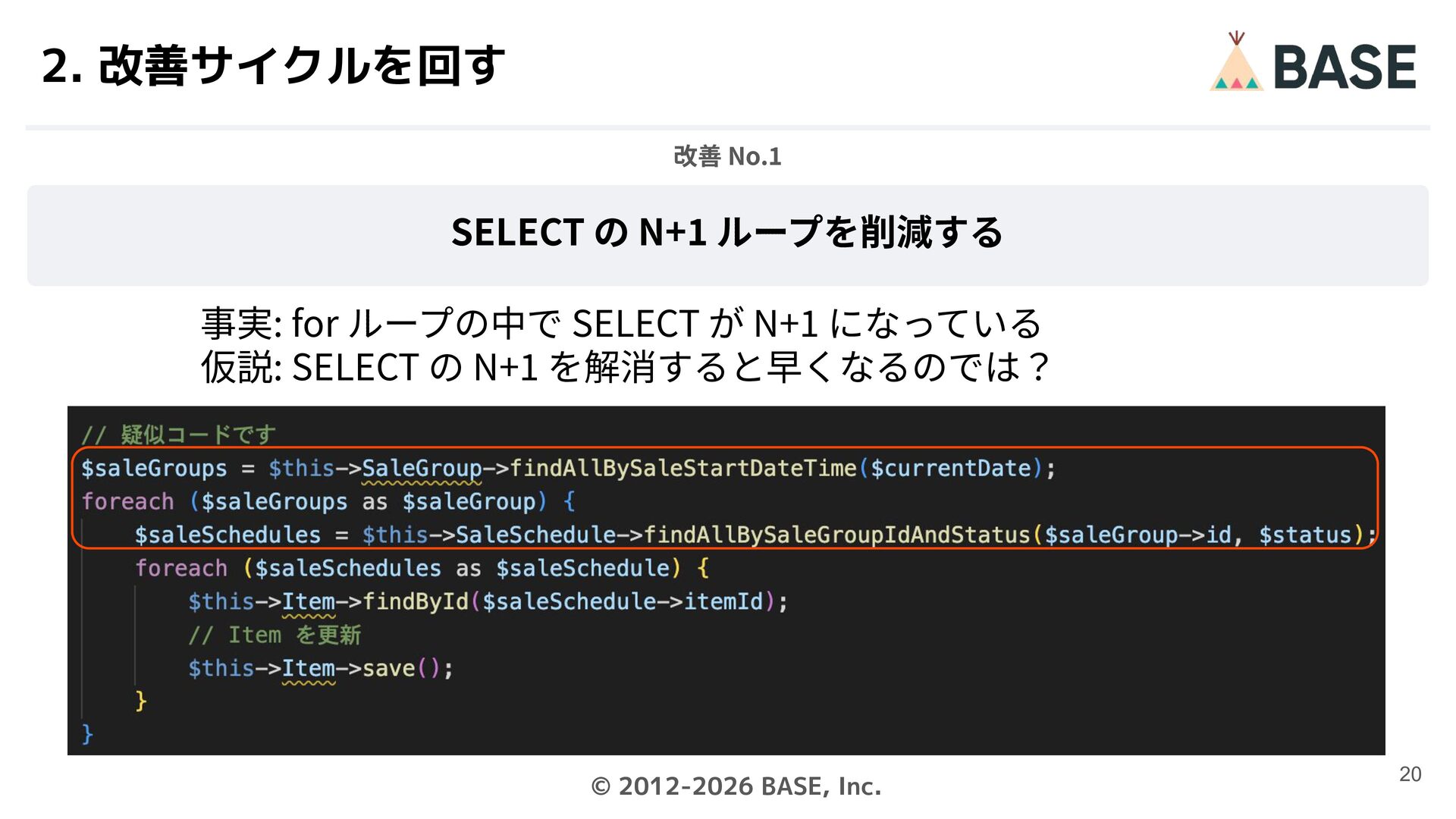Viewport: 1456px width, 819px height.
Task: Click the 改善 No.1 label
Action: click(x=726, y=156)
